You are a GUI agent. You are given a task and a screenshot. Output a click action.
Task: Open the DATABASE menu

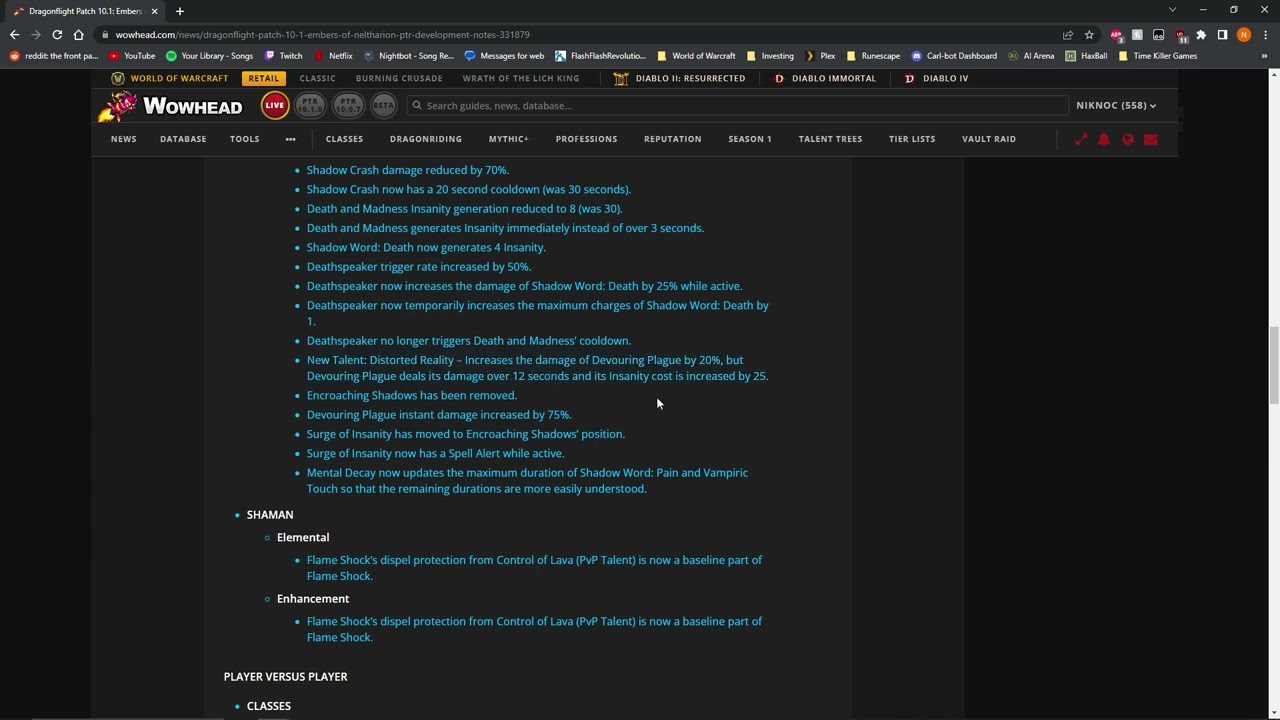(183, 139)
